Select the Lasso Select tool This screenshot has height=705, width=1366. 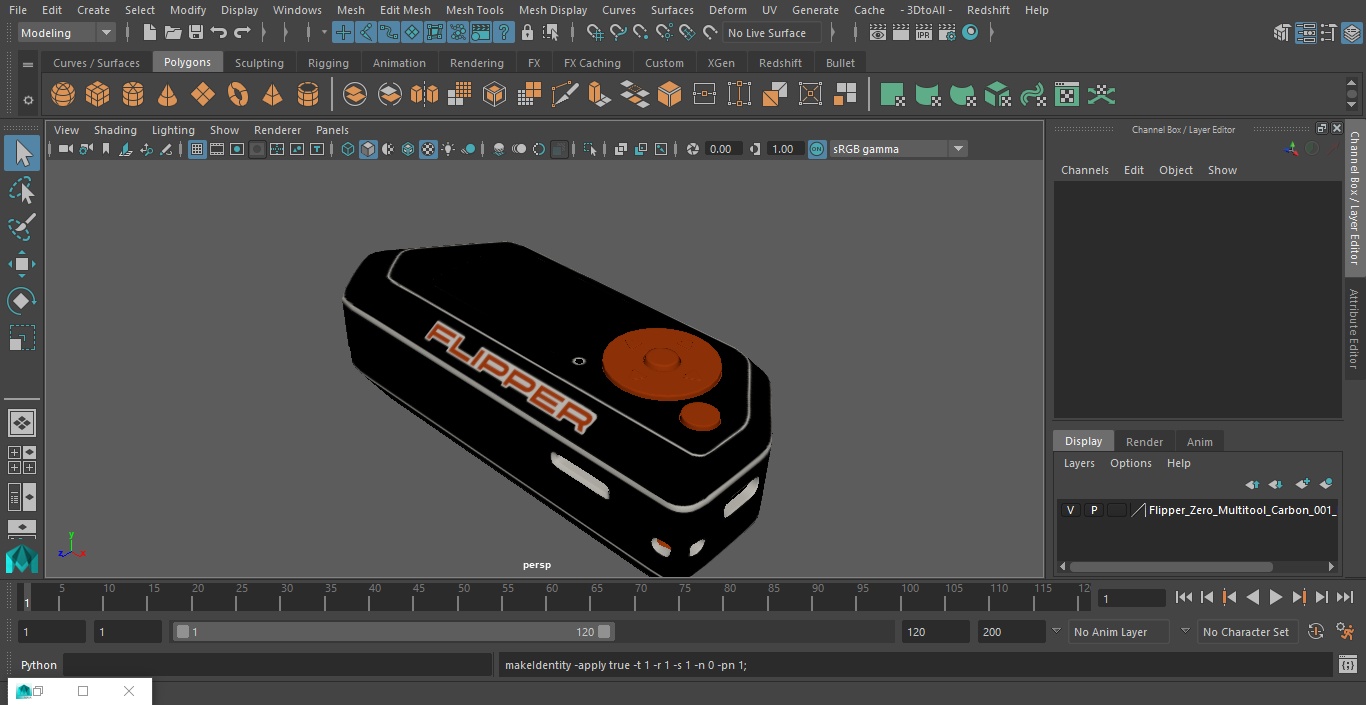(22, 190)
